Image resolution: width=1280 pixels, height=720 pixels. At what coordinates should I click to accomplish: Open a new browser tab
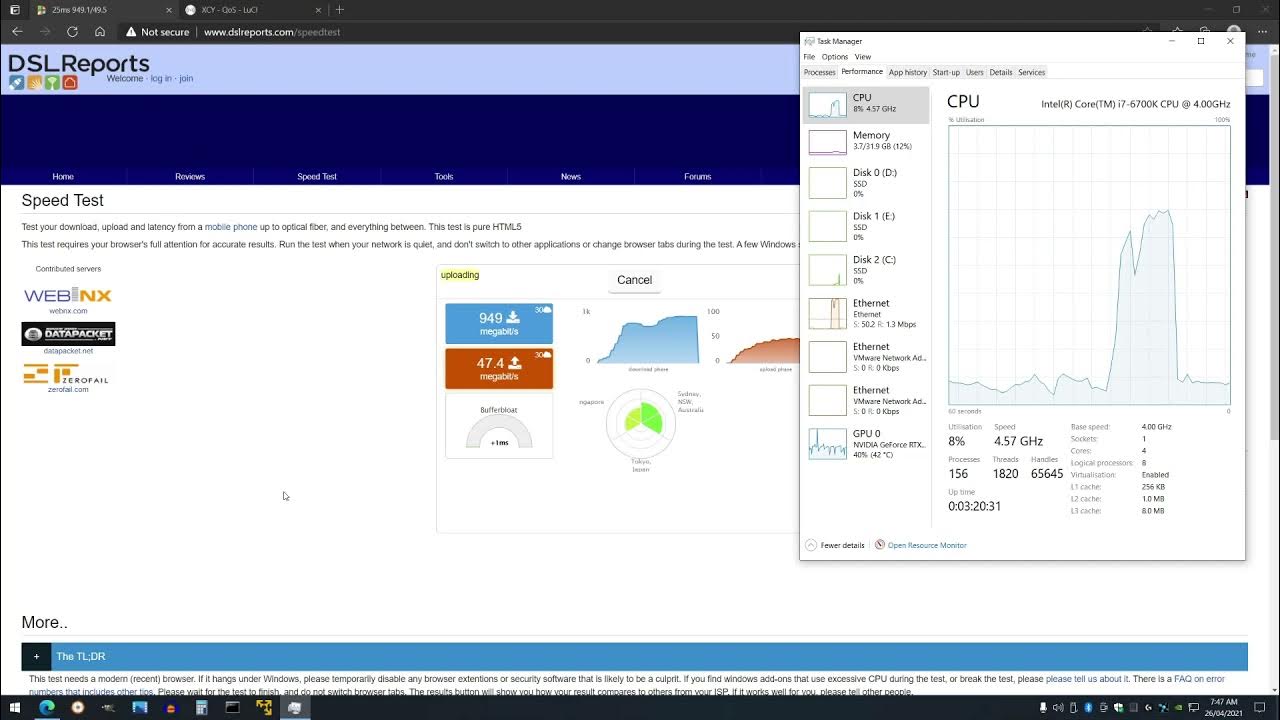tap(340, 10)
